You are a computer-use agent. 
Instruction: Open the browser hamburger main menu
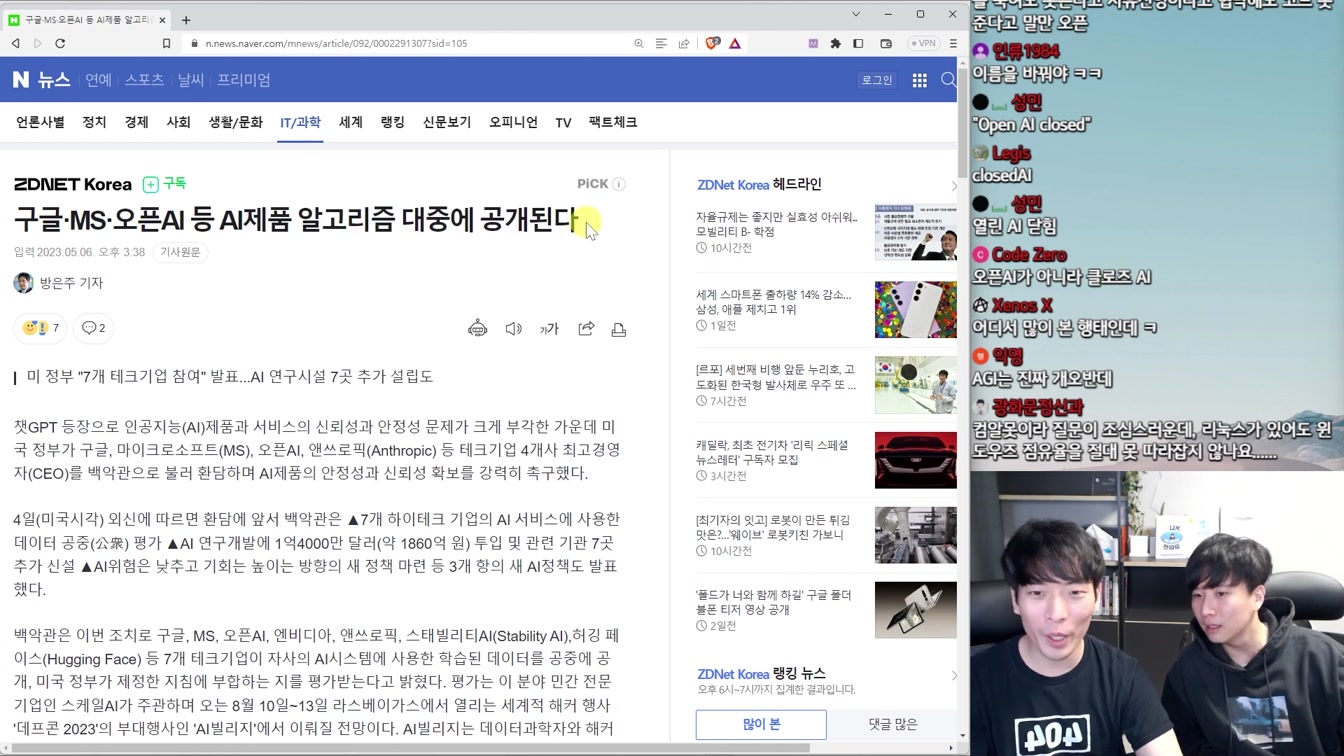point(953,44)
